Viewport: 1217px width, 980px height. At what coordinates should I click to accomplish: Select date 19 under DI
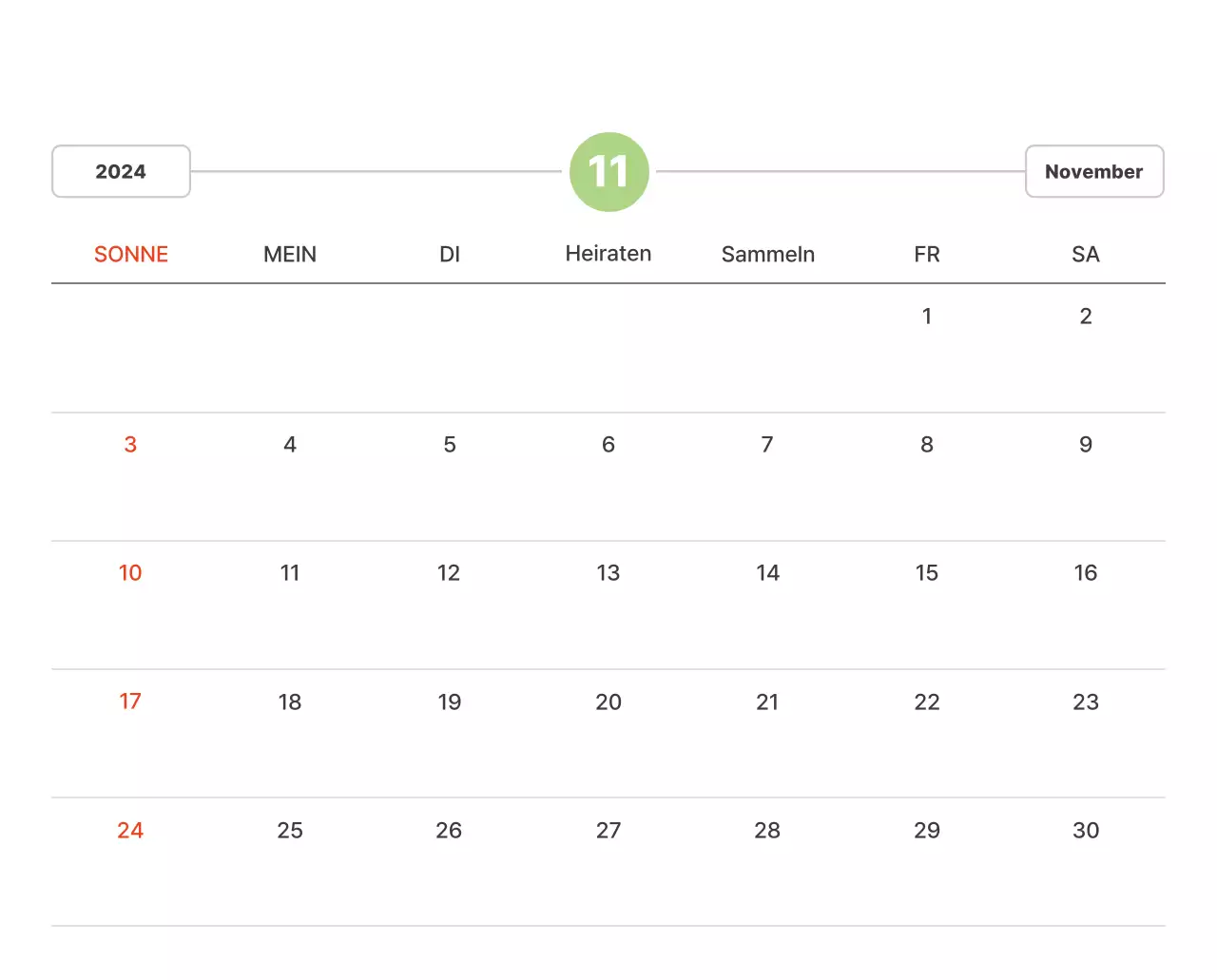point(450,702)
